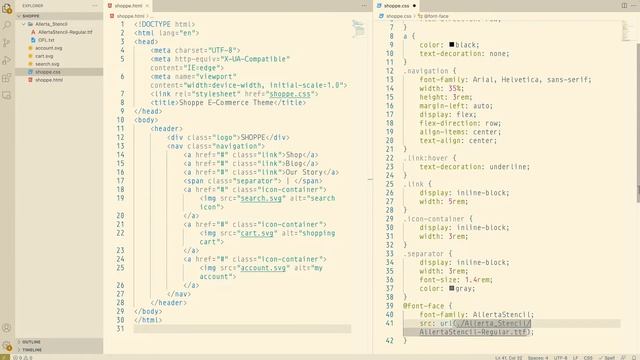The height and width of the screenshot is (360, 640).
Task: Change end of line via LF status item
Action: (x=576, y=358)
